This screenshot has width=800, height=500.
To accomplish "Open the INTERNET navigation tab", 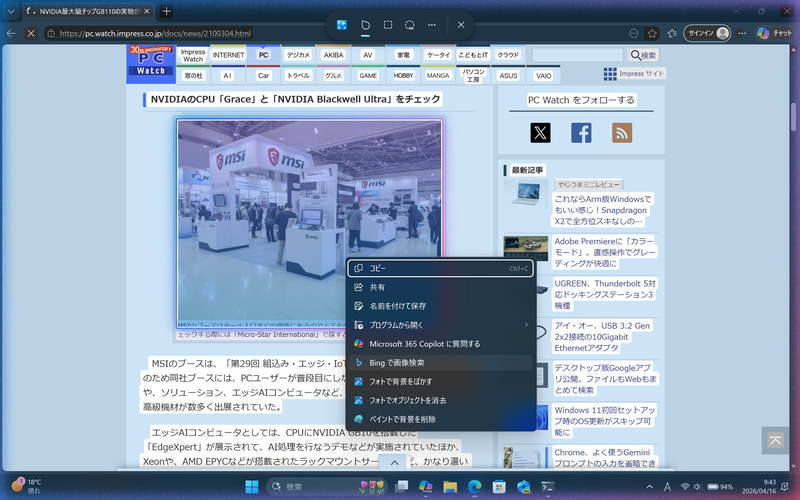I will [x=228, y=55].
